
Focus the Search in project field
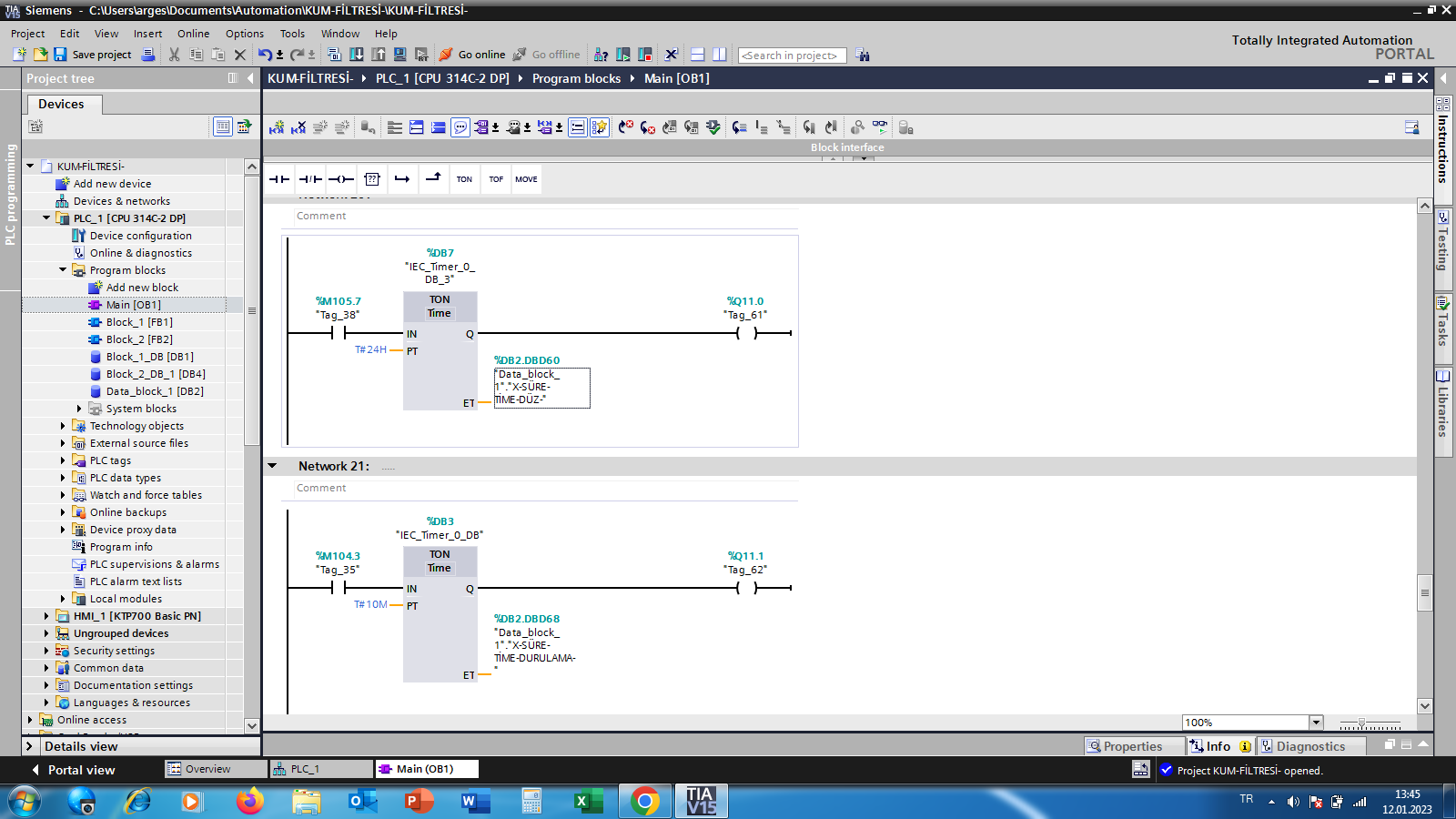click(792, 56)
